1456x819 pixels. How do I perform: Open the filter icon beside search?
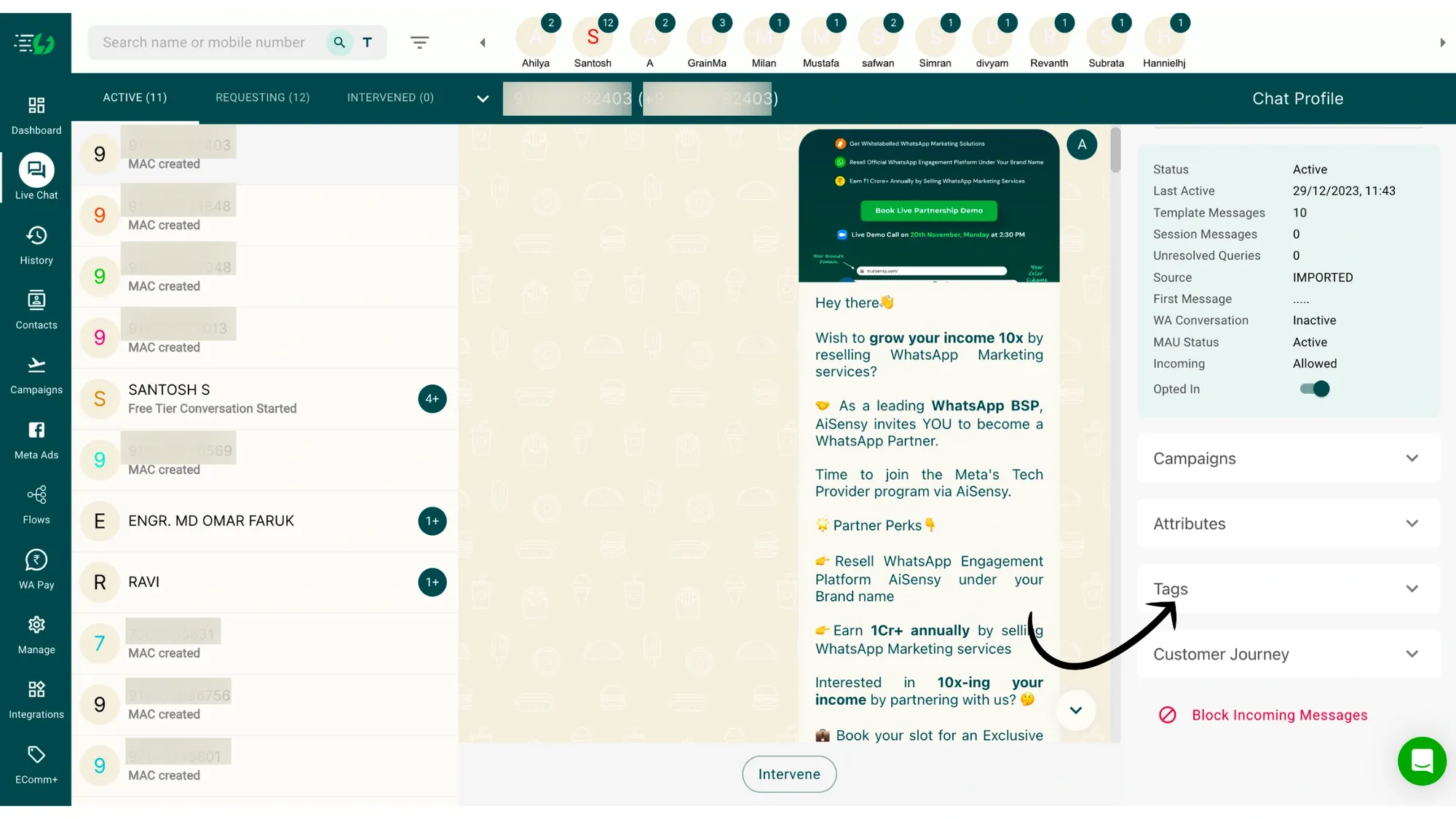click(x=420, y=42)
